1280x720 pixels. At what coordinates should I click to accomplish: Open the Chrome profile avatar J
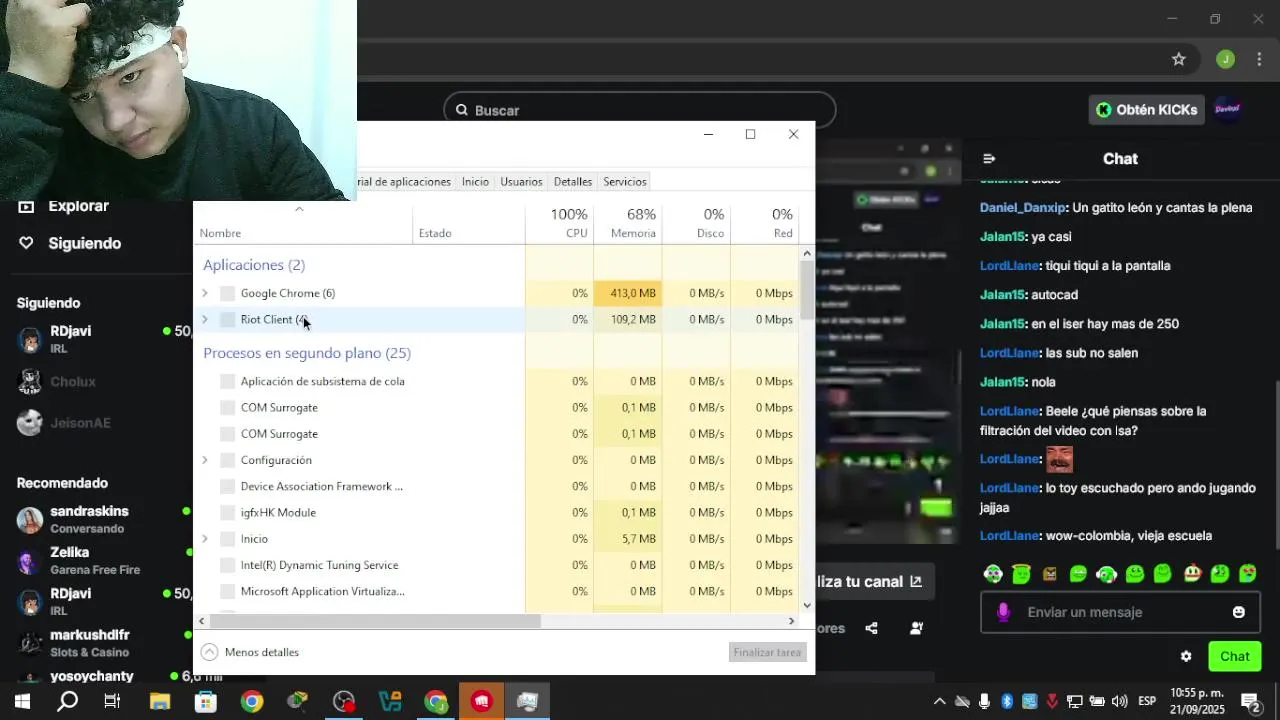[1225, 59]
